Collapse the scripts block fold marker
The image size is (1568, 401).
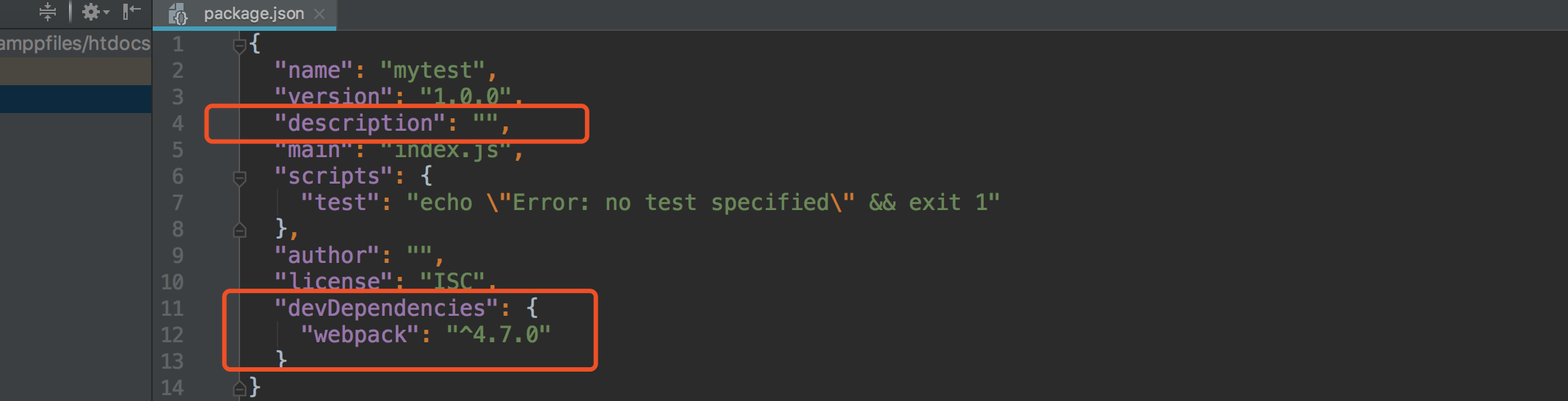tap(239, 178)
